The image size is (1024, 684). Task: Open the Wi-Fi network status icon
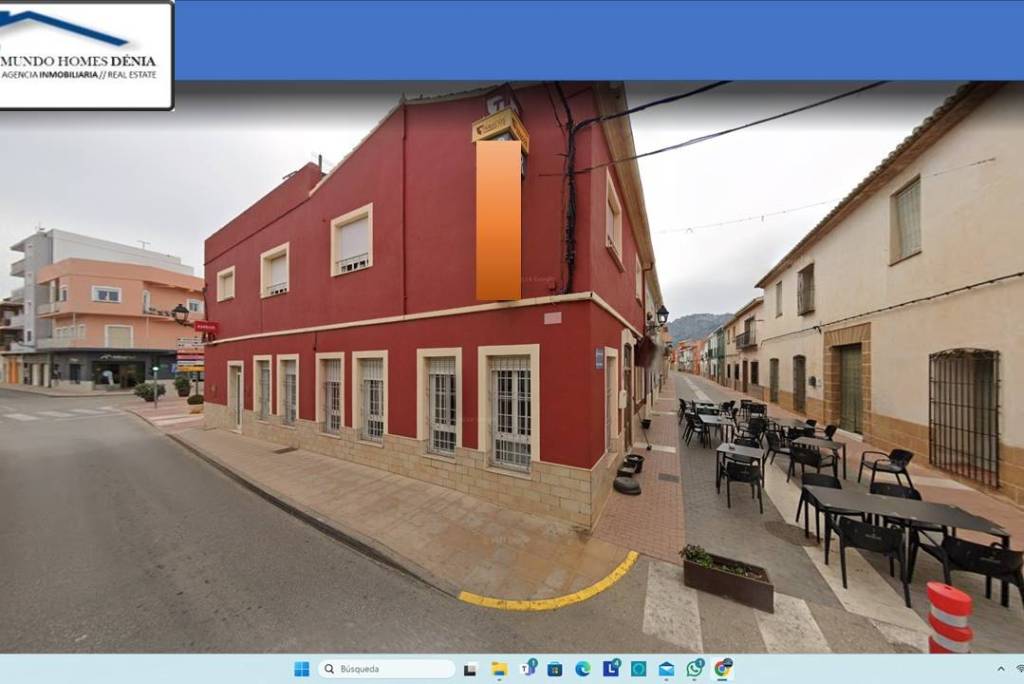click(1019, 669)
